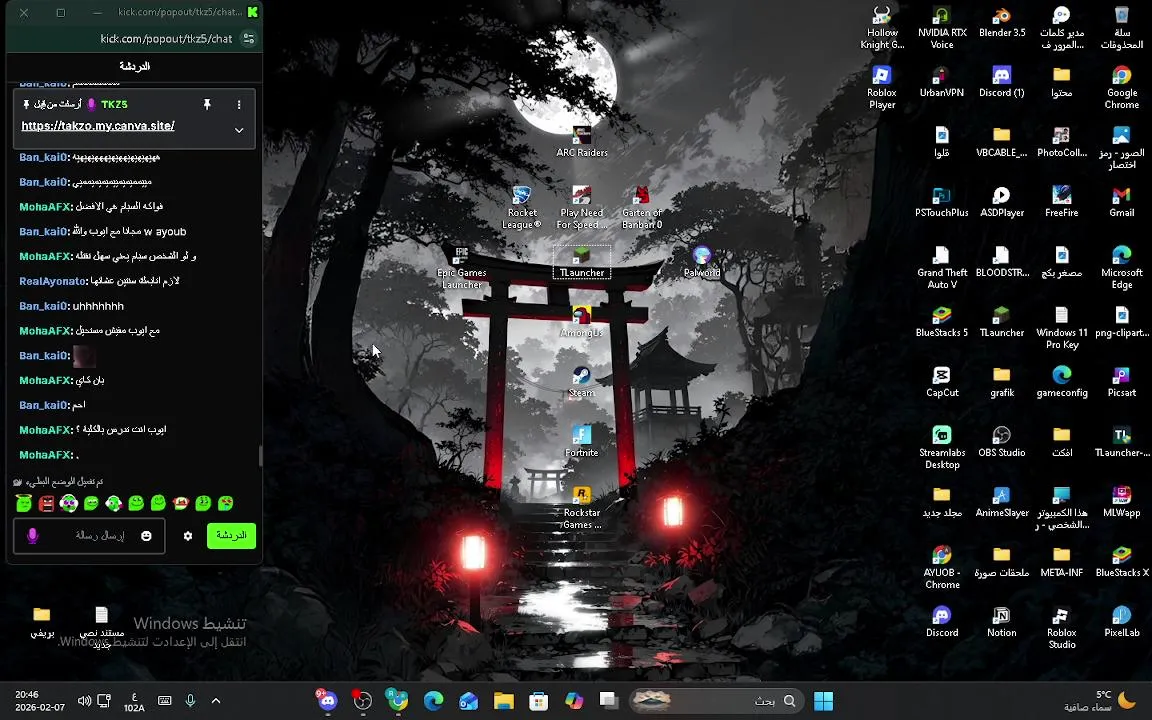Launch Roblox Studio desktop icon

point(1062,627)
